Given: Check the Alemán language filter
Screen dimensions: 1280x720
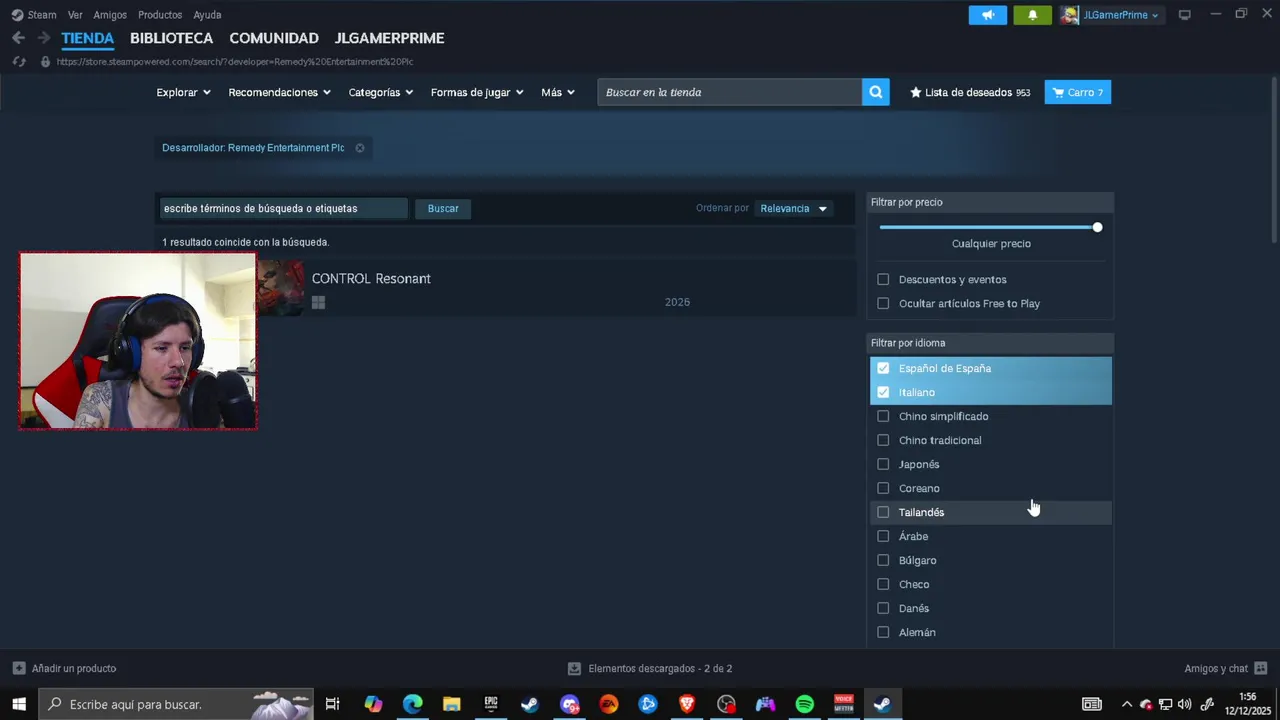Looking at the screenshot, I should 883,632.
